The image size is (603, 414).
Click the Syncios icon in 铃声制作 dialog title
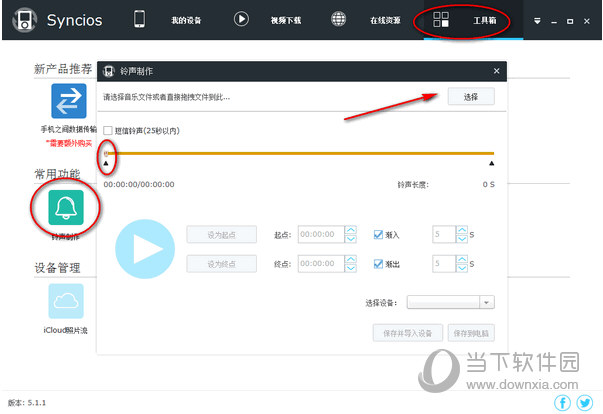click(x=108, y=71)
